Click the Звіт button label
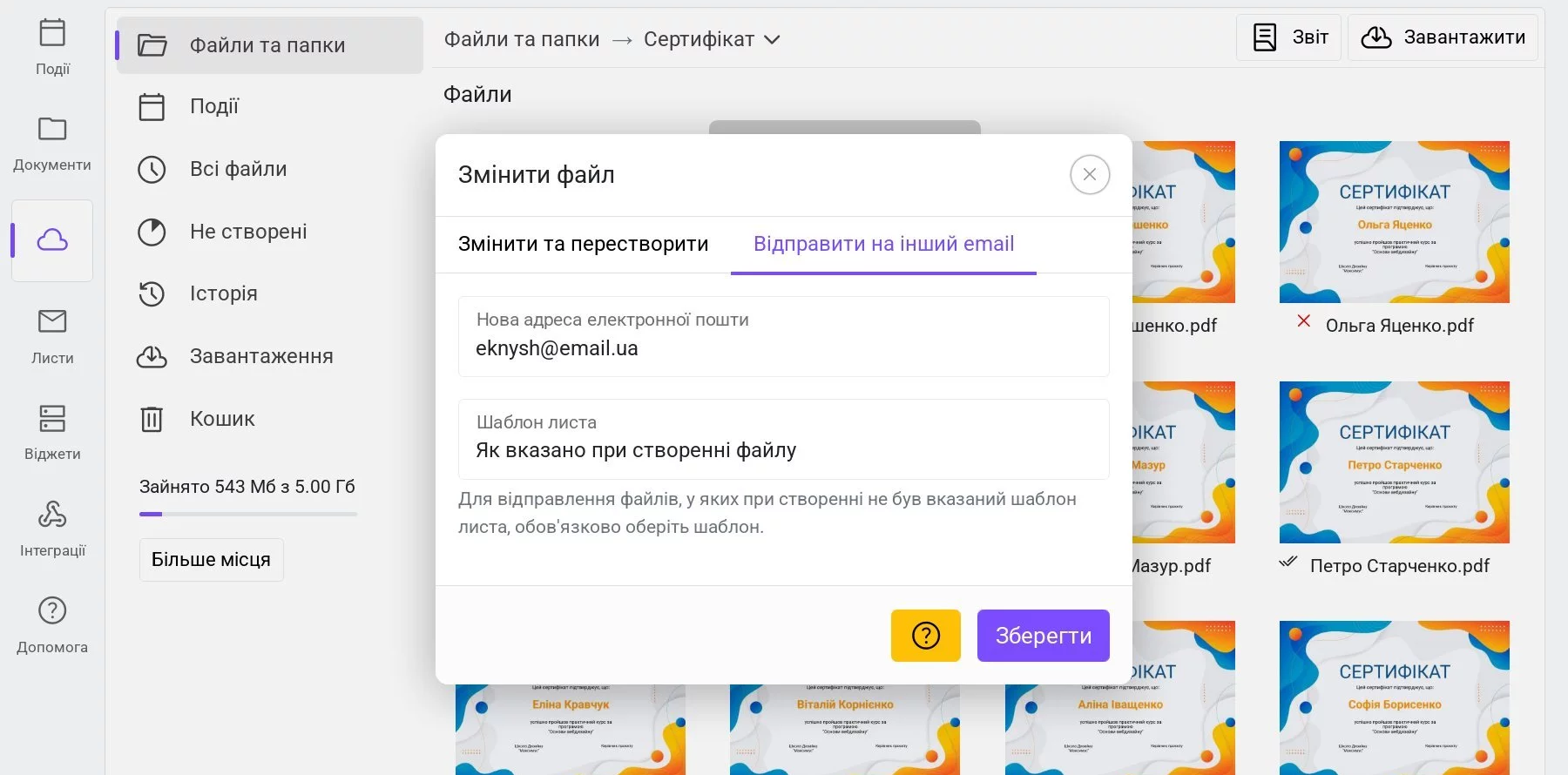1568x775 pixels. click(1310, 37)
